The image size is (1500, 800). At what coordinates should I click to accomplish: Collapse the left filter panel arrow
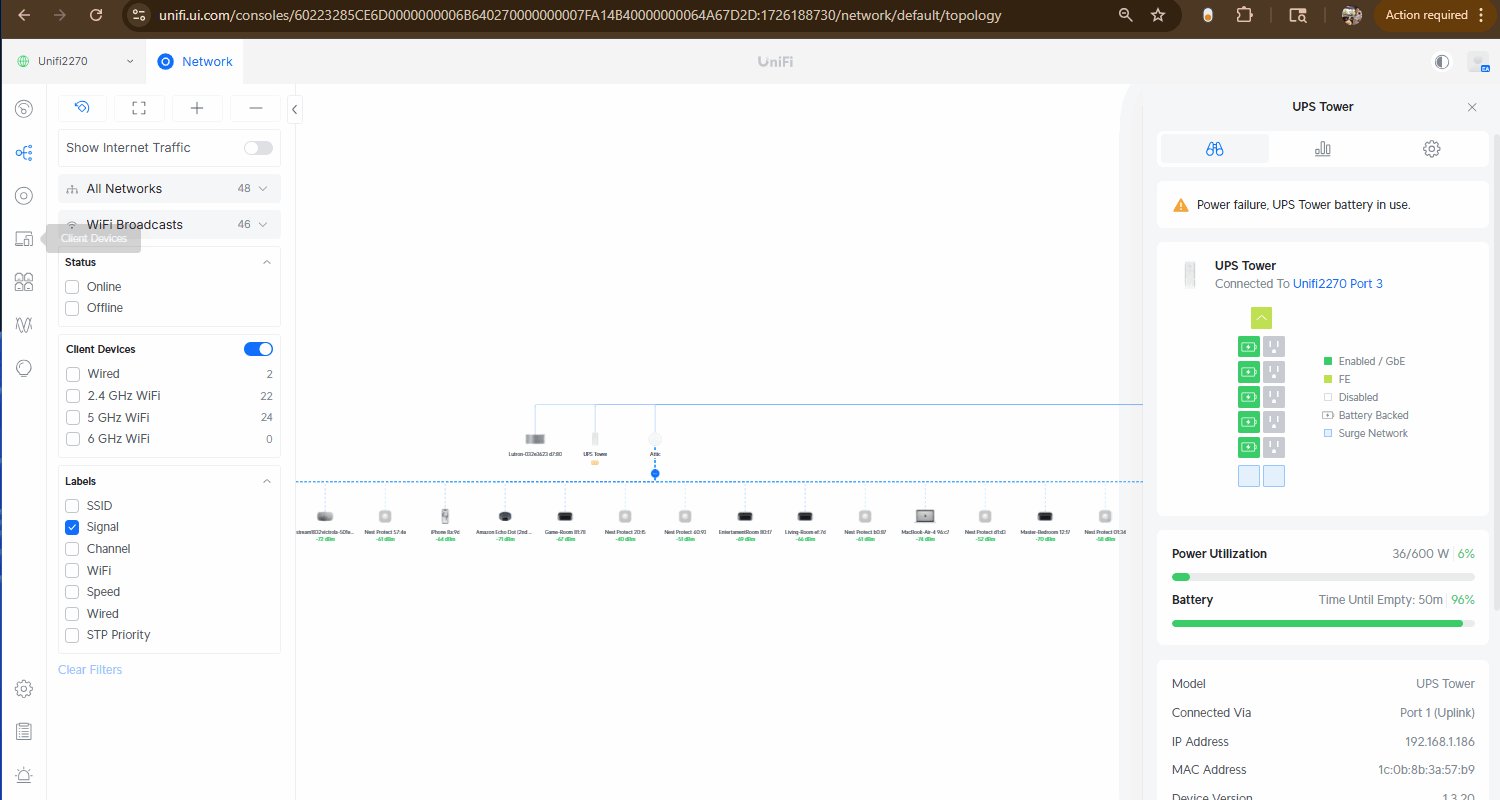(x=295, y=109)
